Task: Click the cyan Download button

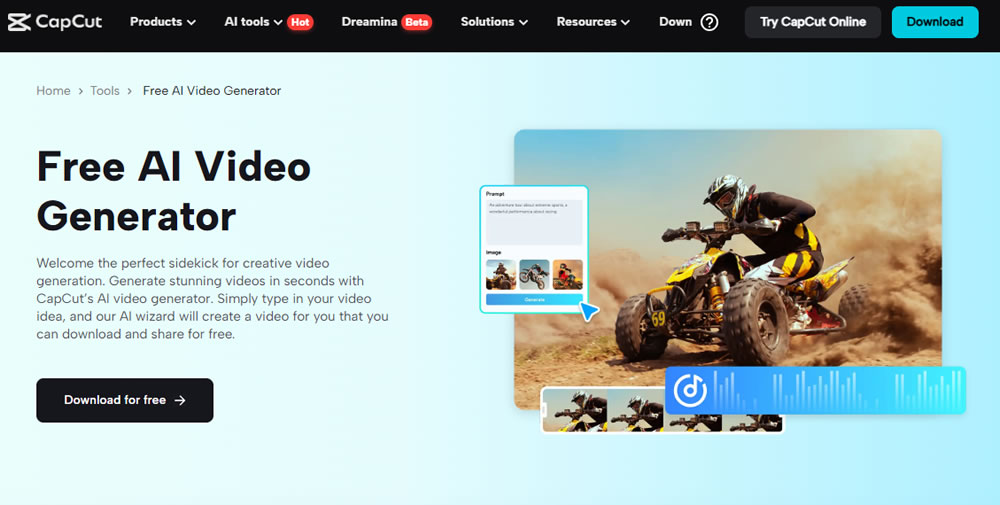Action: coord(935,22)
